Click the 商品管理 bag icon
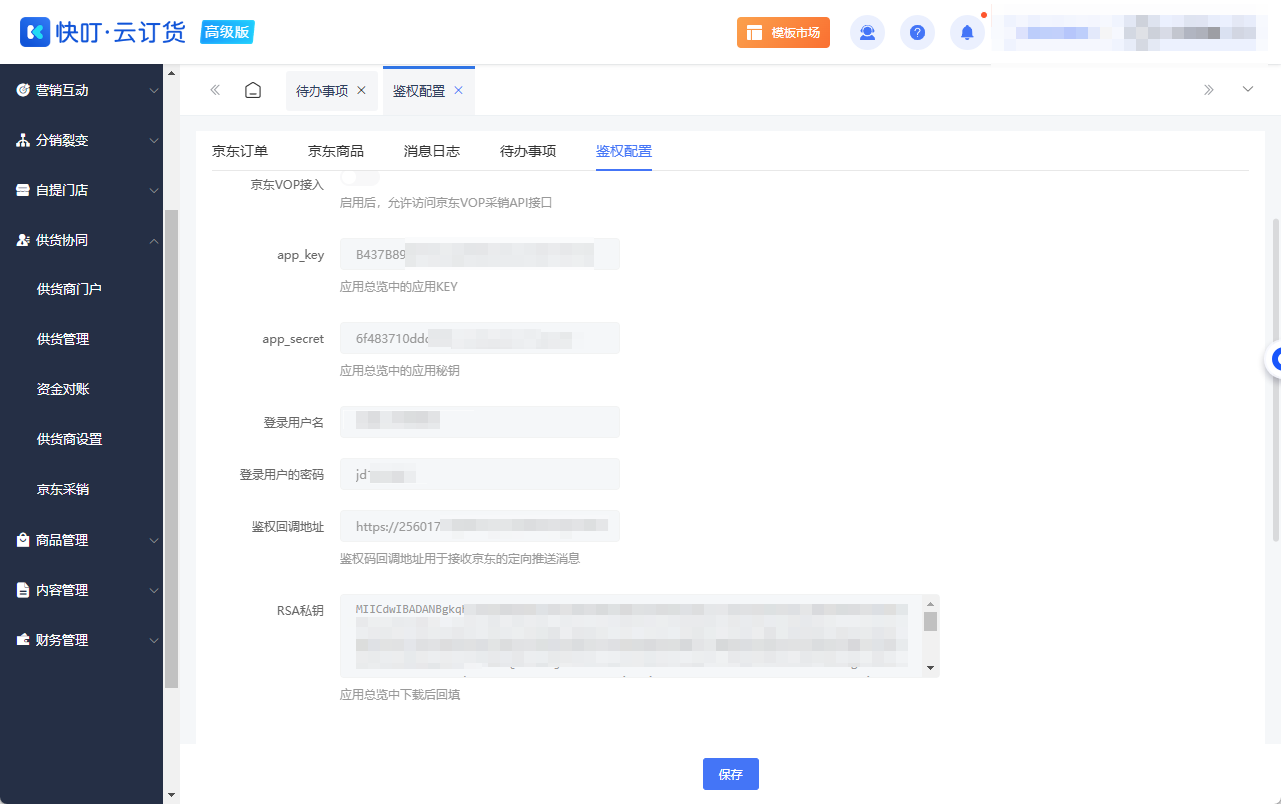 tap(23, 540)
